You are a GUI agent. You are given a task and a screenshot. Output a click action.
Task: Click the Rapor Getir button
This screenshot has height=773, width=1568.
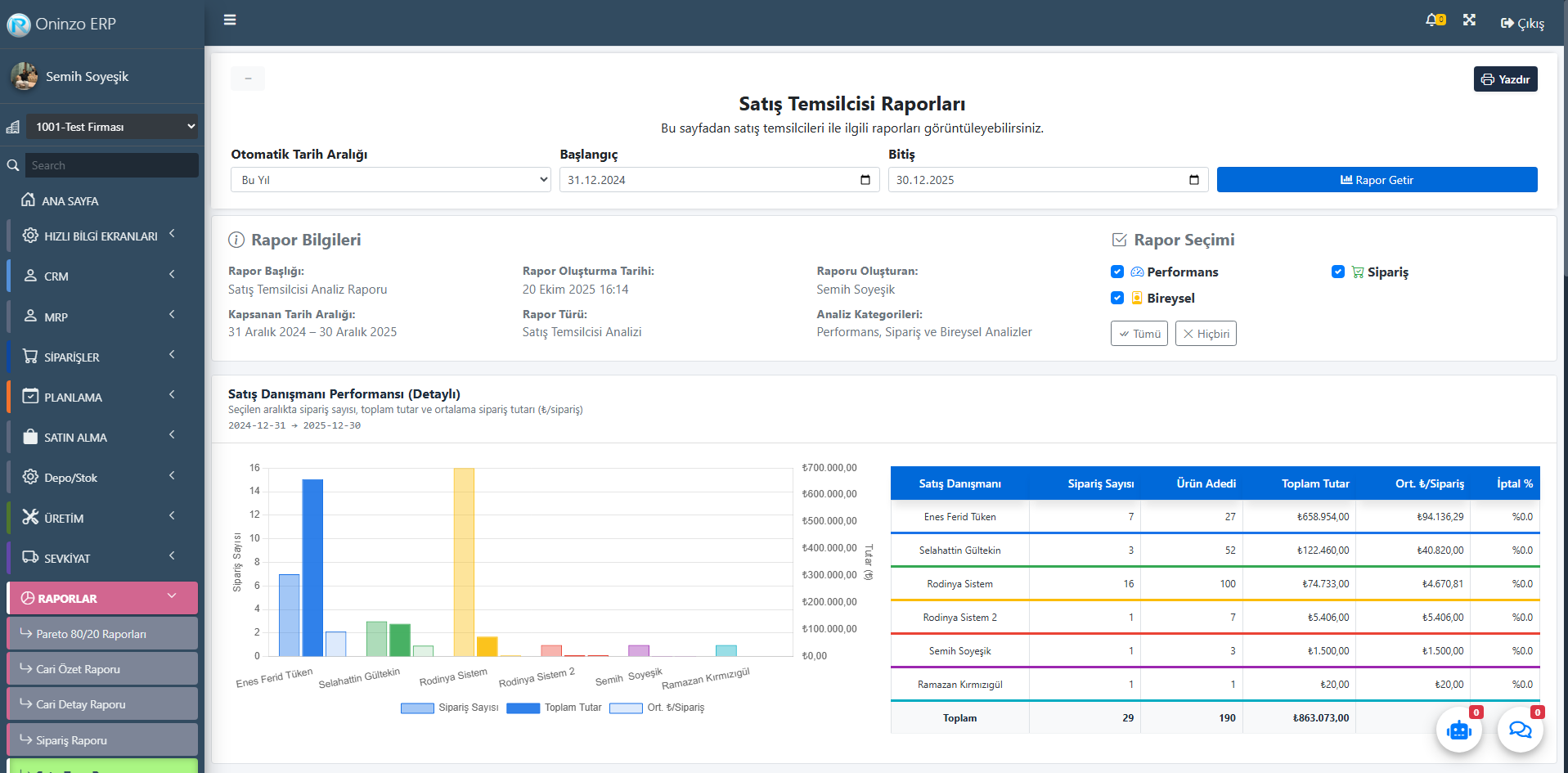[1377, 180]
